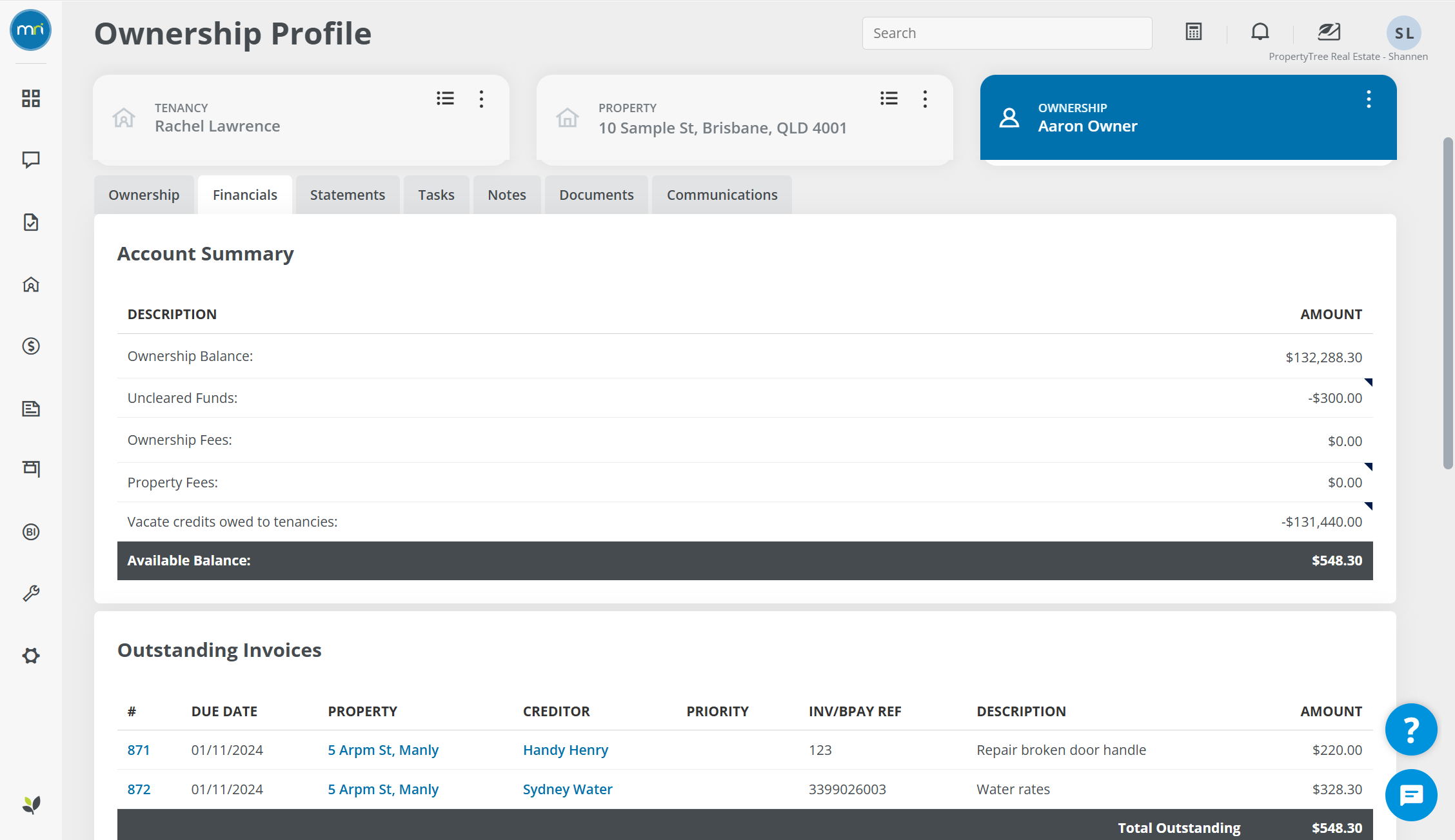The height and width of the screenshot is (840, 1455).
Task: Open the document checkmark icon in sidebar
Action: point(31,222)
